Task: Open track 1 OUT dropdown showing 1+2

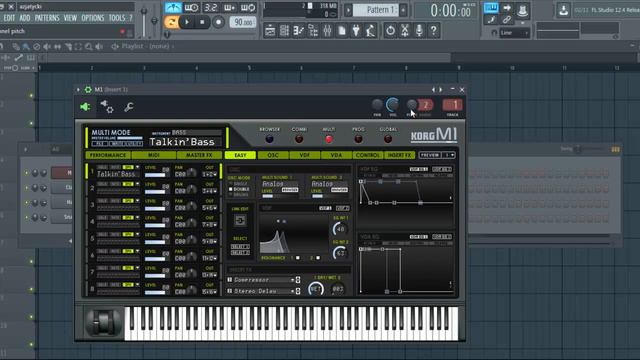Action: point(210,174)
